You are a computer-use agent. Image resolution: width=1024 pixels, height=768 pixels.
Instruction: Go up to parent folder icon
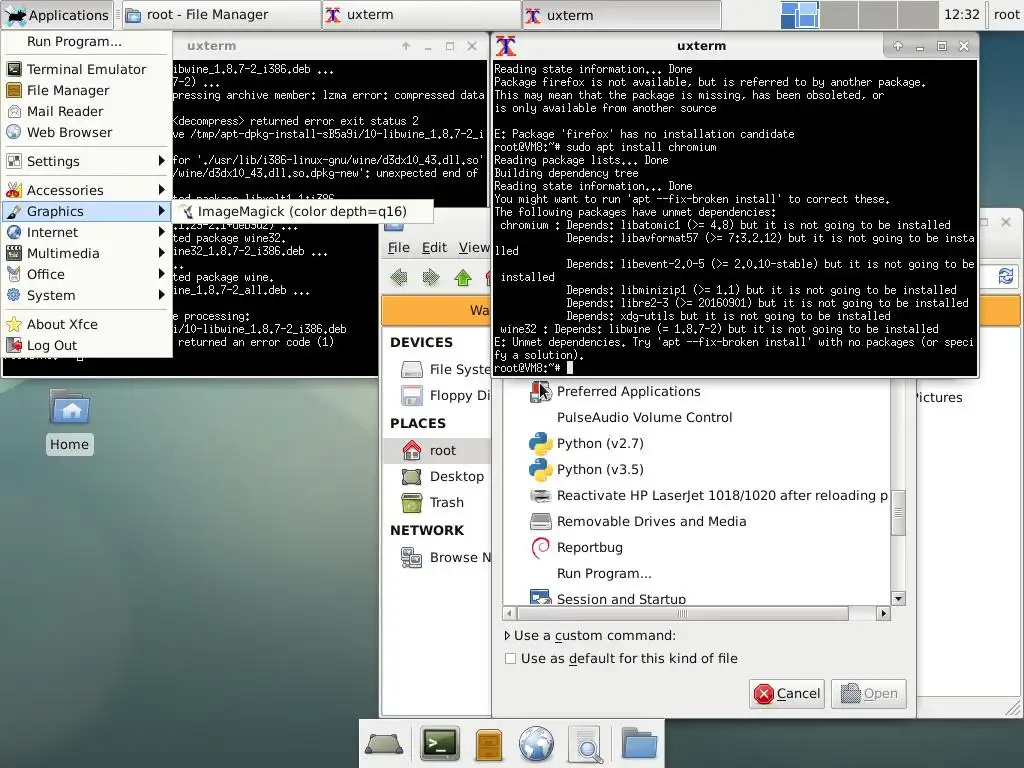(x=463, y=278)
